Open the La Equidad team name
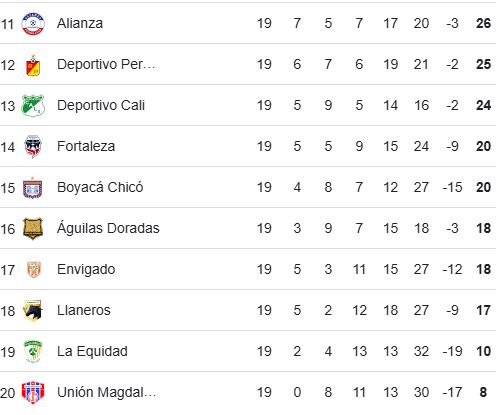Viewport: 496px width, 415px height. (92, 351)
